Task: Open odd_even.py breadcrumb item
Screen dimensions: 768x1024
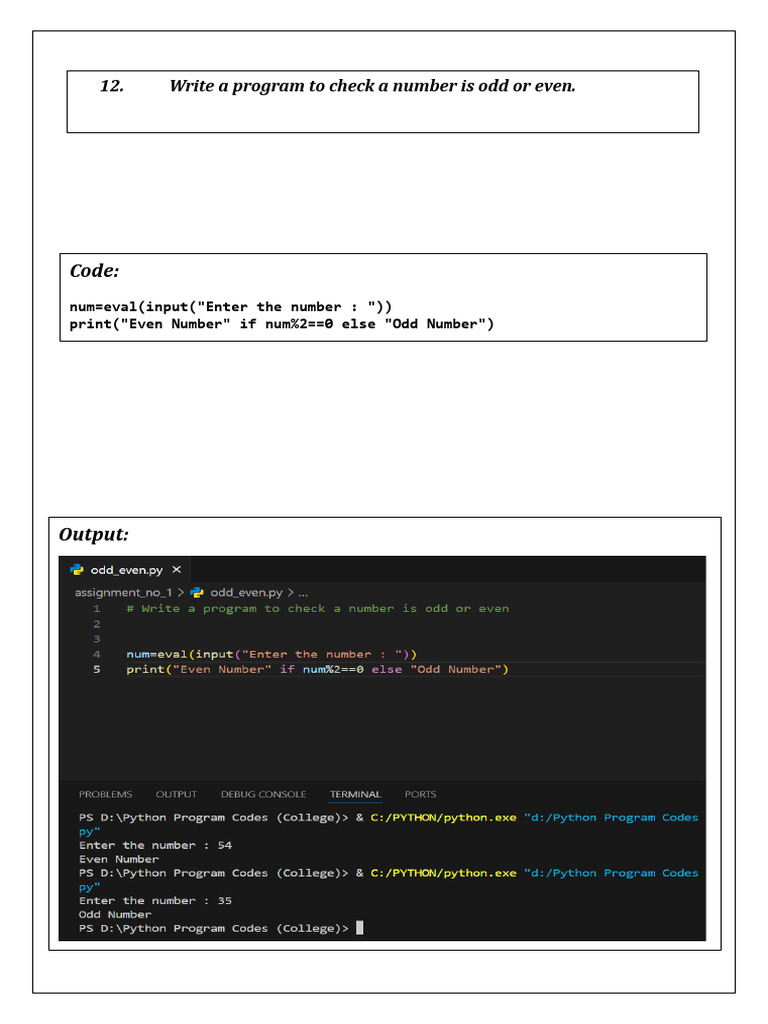Action: [x=246, y=593]
